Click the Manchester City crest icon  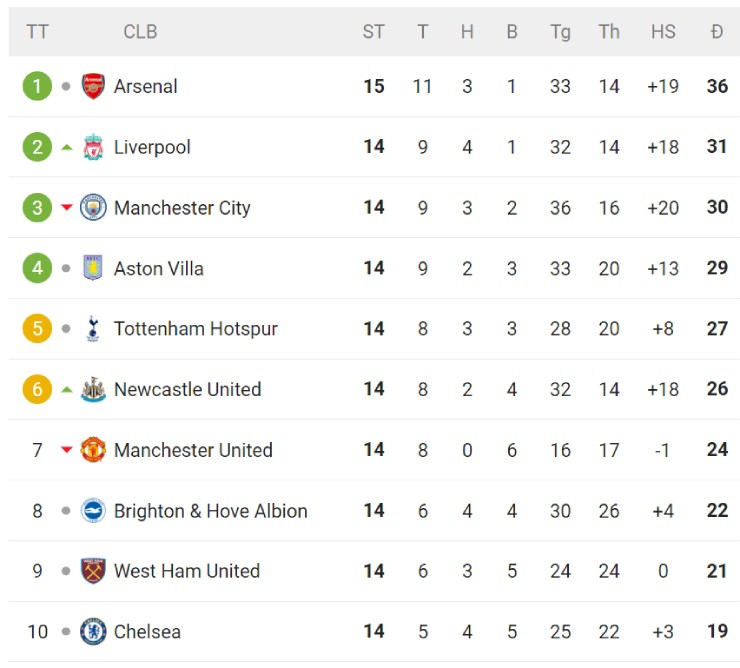click(x=93, y=208)
